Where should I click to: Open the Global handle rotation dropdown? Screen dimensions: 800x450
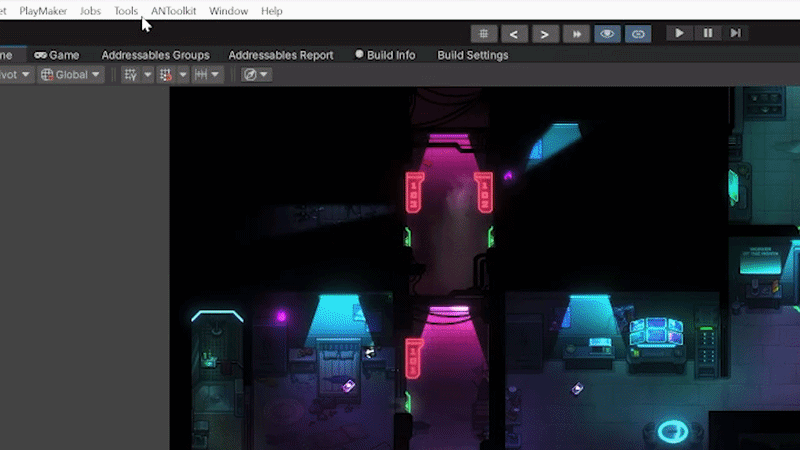click(71, 75)
